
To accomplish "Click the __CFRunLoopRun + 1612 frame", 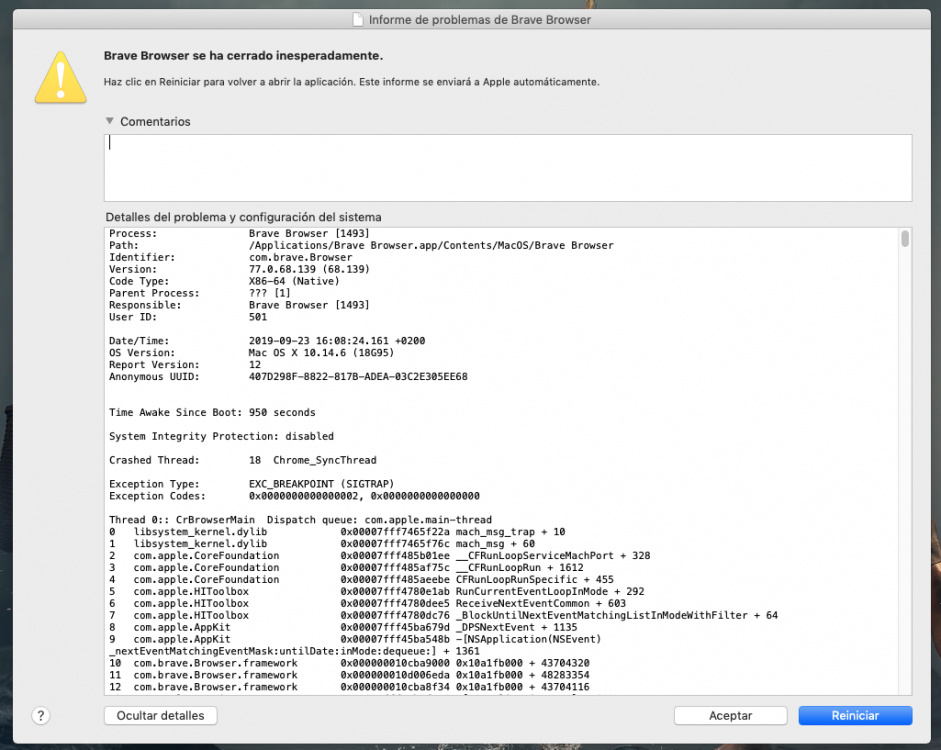I will coord(346,568).
